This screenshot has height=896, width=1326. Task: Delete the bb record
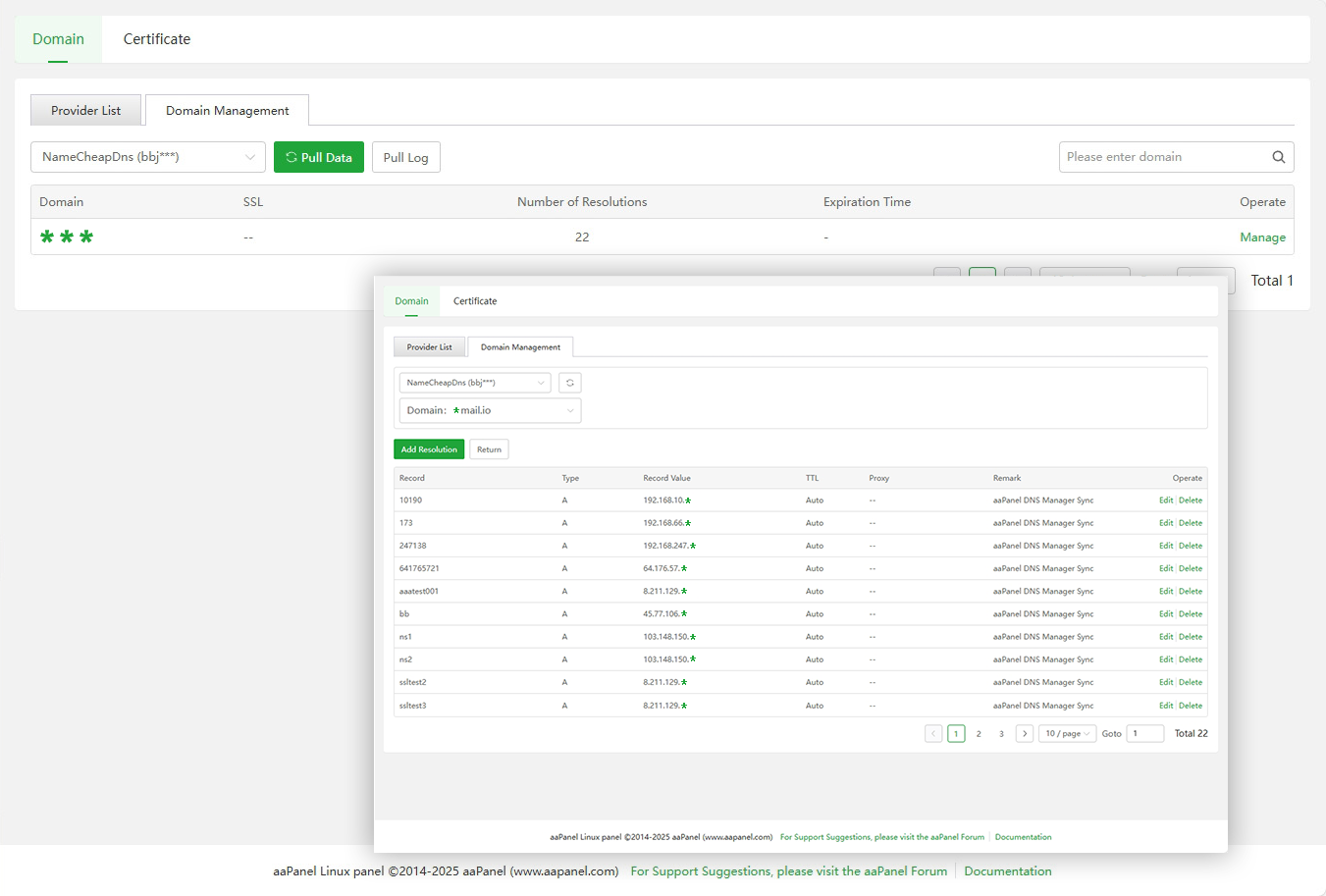point(1191,614)
